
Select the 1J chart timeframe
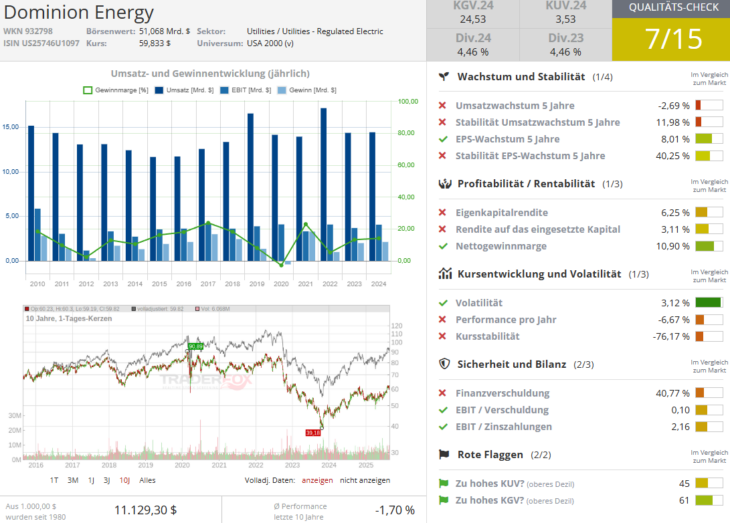[91, 480]
